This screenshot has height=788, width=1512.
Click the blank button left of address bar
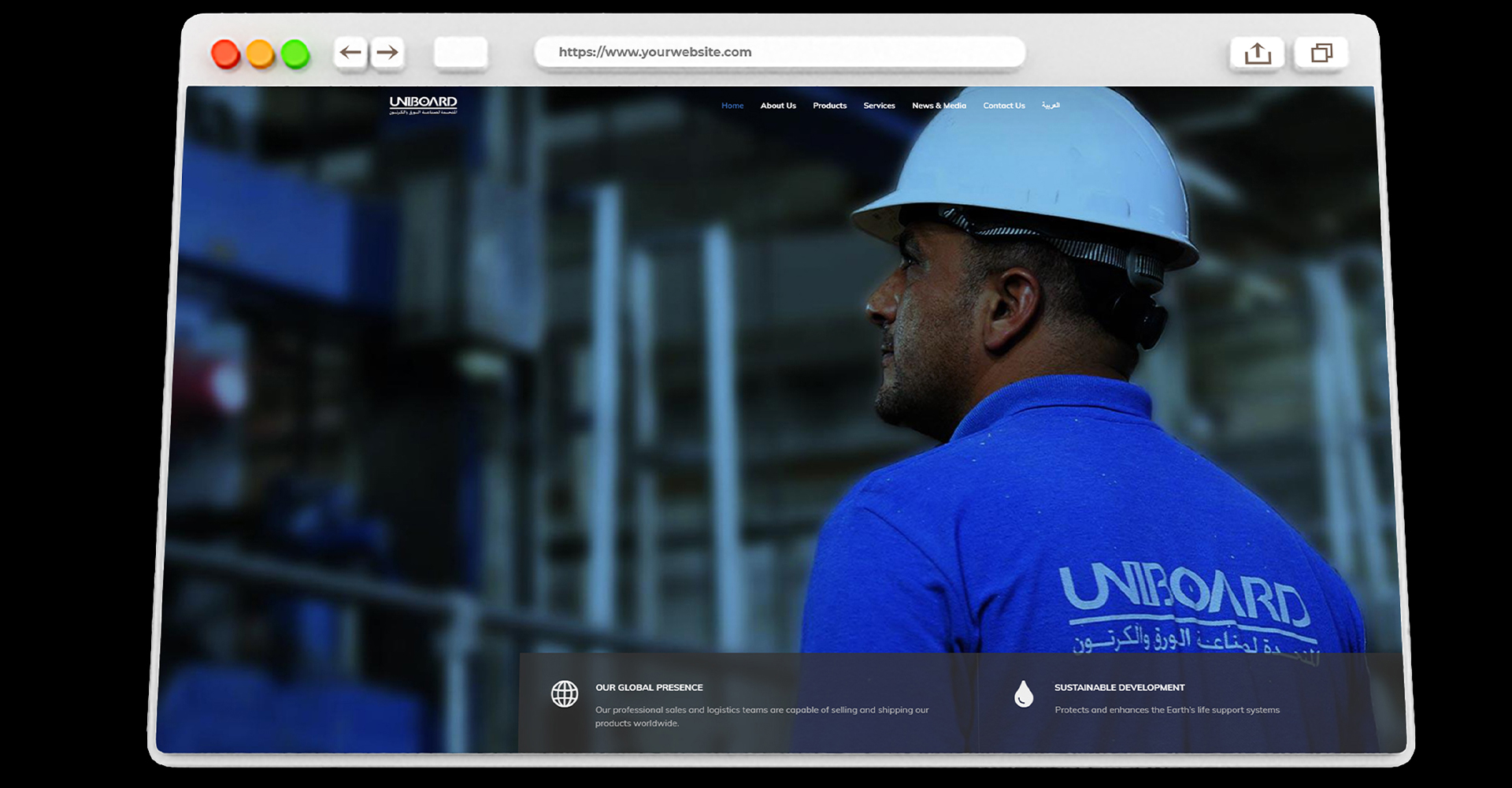tap(461, 53)
